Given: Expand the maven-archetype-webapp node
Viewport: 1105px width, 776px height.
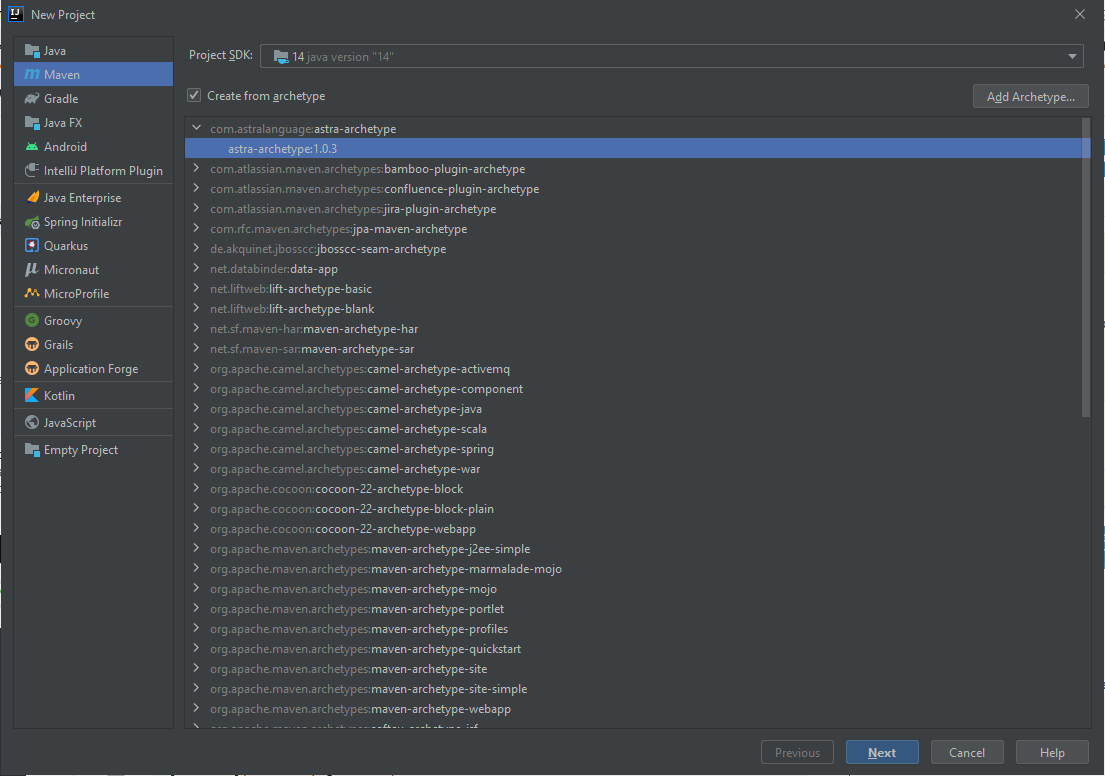Looking at the screenshot, I should (197, 708).
